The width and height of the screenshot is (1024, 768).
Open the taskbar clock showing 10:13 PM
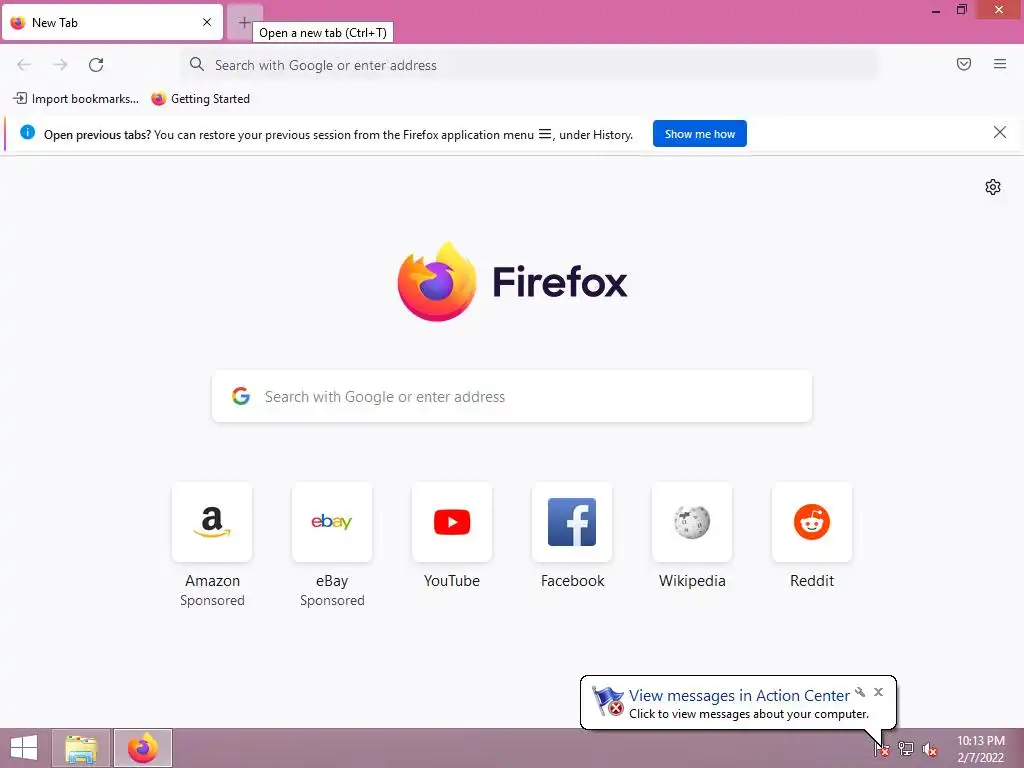pyautogui.click(x=981, y=749)
